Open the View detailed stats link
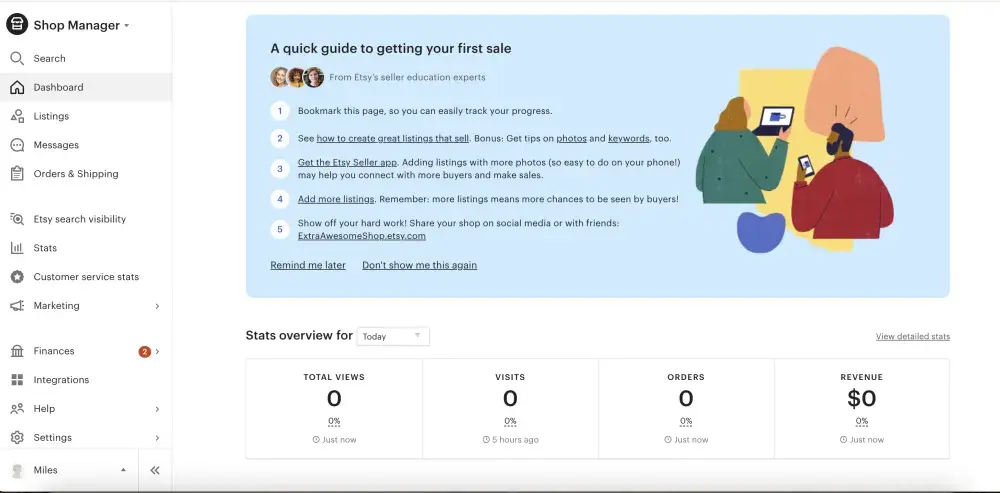Viewport: 1000px width, 493px height. click(912, 337)
